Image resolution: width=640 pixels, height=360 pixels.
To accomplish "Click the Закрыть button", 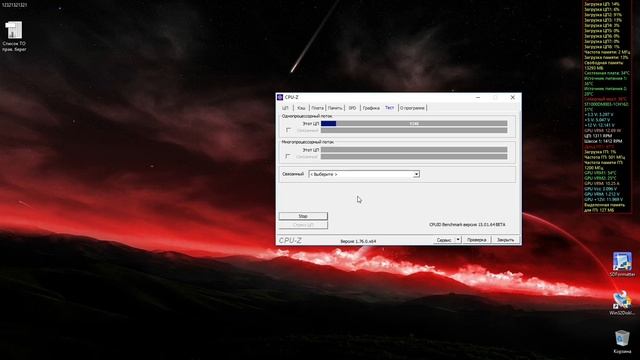I will (505, 240).
